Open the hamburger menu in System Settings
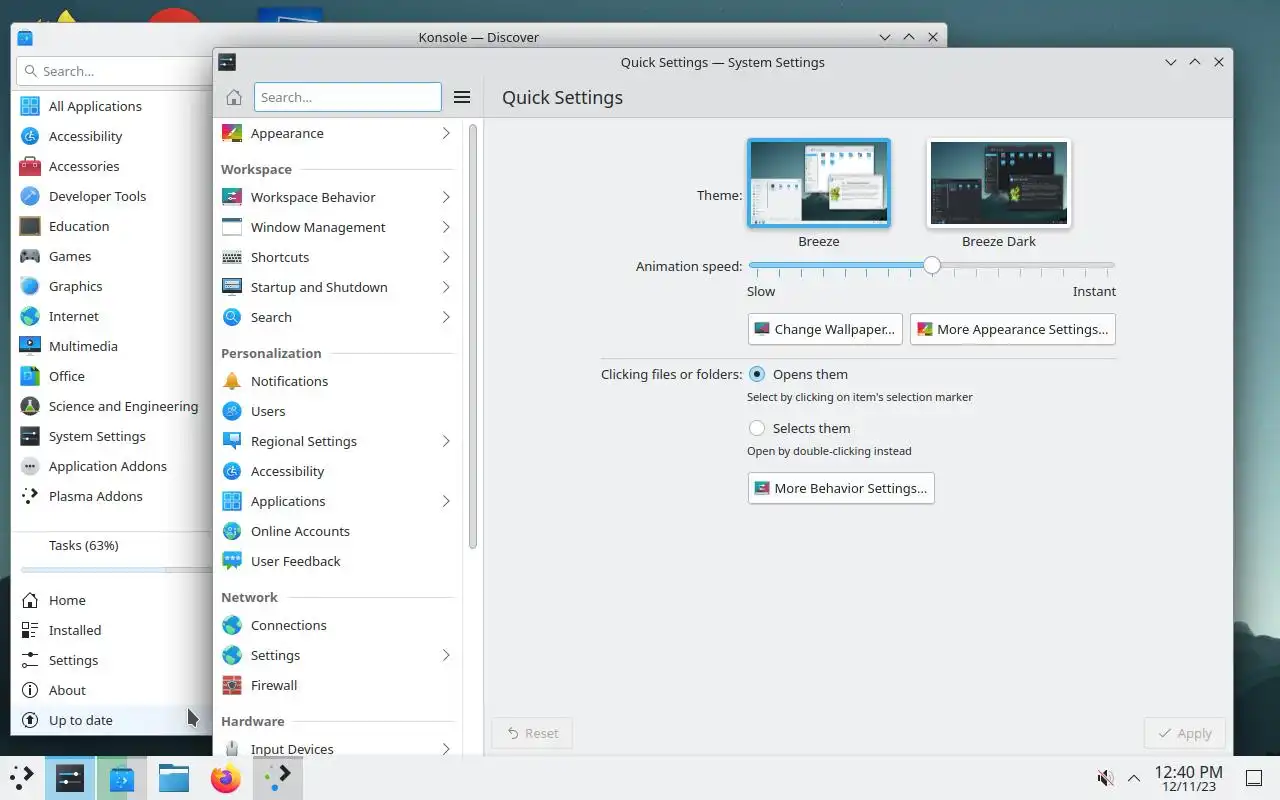Viewport: 1280px width, 800px height. (462, 97)
